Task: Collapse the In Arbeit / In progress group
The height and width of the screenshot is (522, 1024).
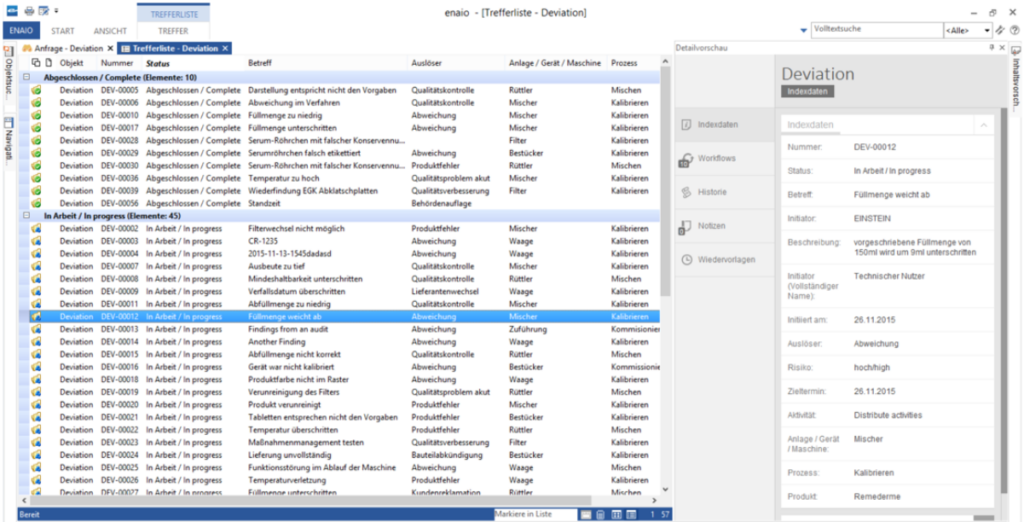Action: click(25, 215)
